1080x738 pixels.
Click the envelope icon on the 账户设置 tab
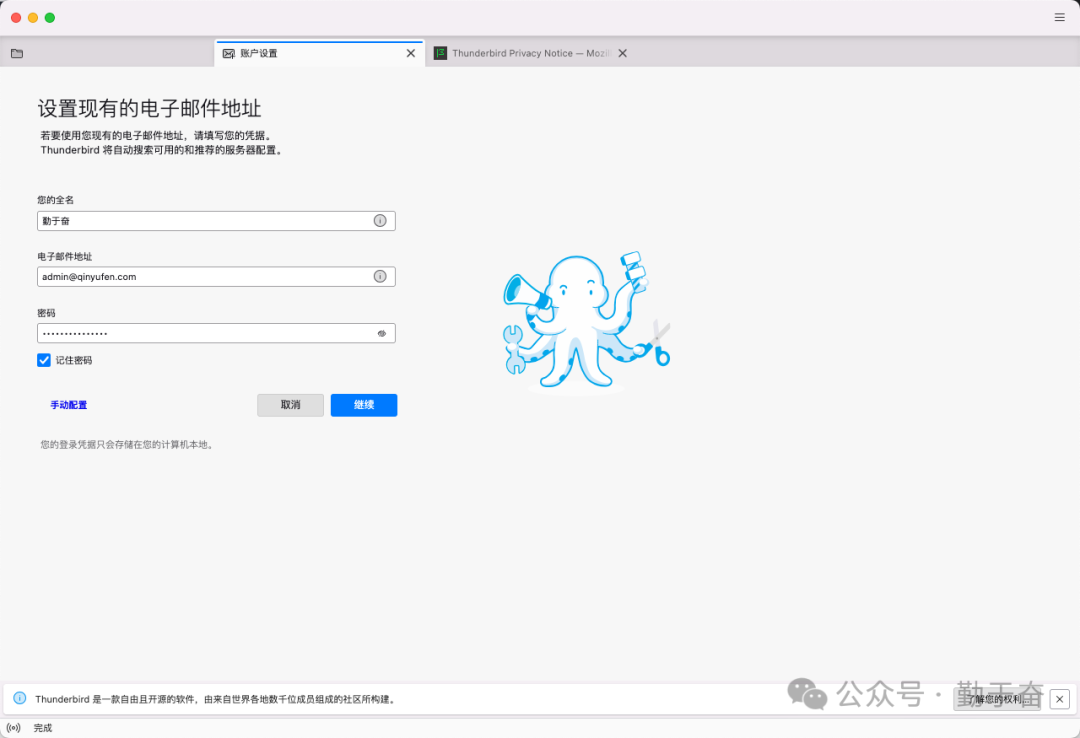tap(231, 52)
